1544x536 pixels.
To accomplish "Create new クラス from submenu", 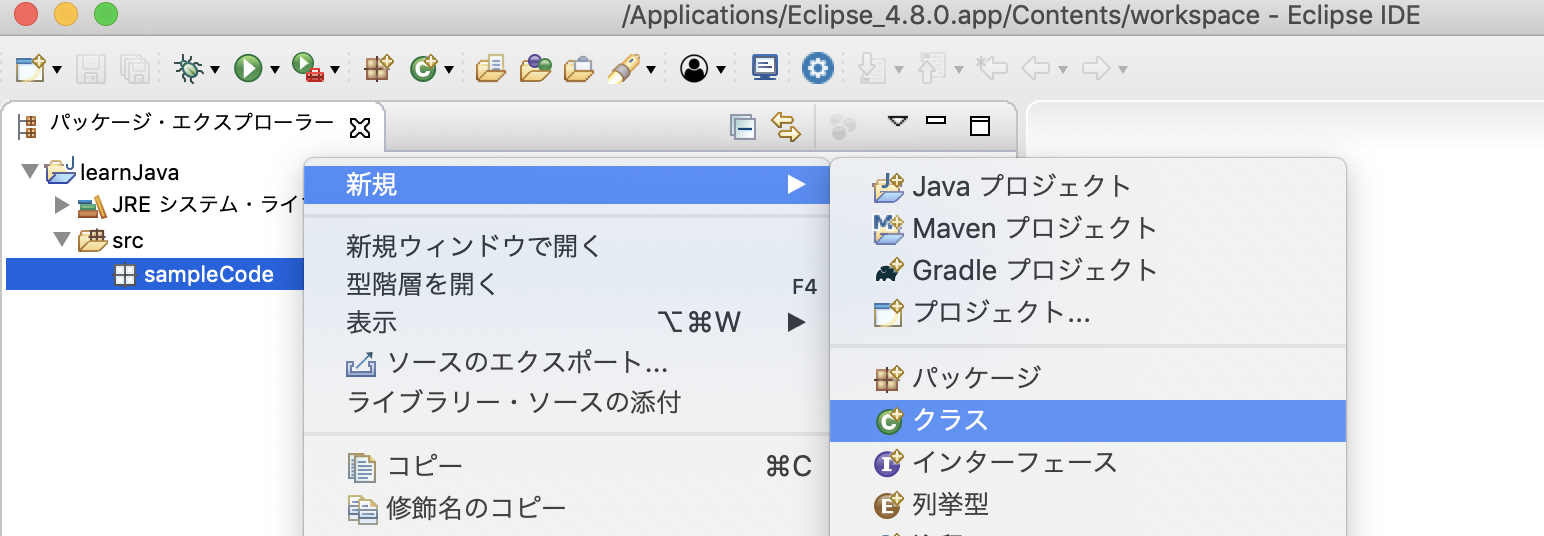I will 1088,421.
